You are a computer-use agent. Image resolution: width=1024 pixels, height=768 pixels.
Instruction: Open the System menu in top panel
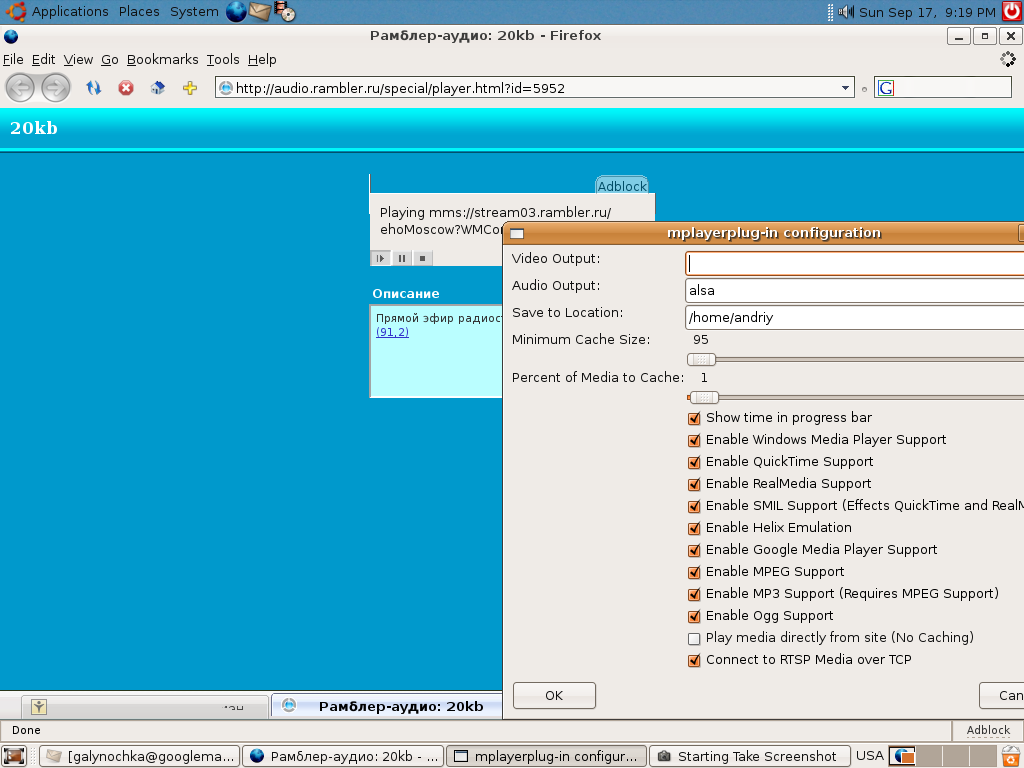tap(194, 12)
